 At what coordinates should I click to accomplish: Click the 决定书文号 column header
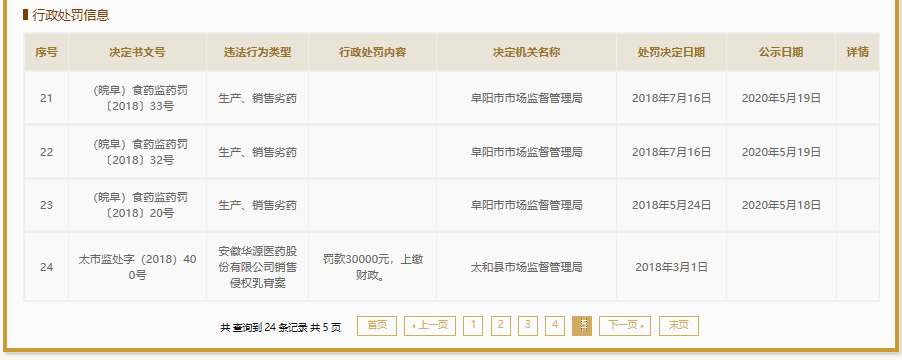137,52
